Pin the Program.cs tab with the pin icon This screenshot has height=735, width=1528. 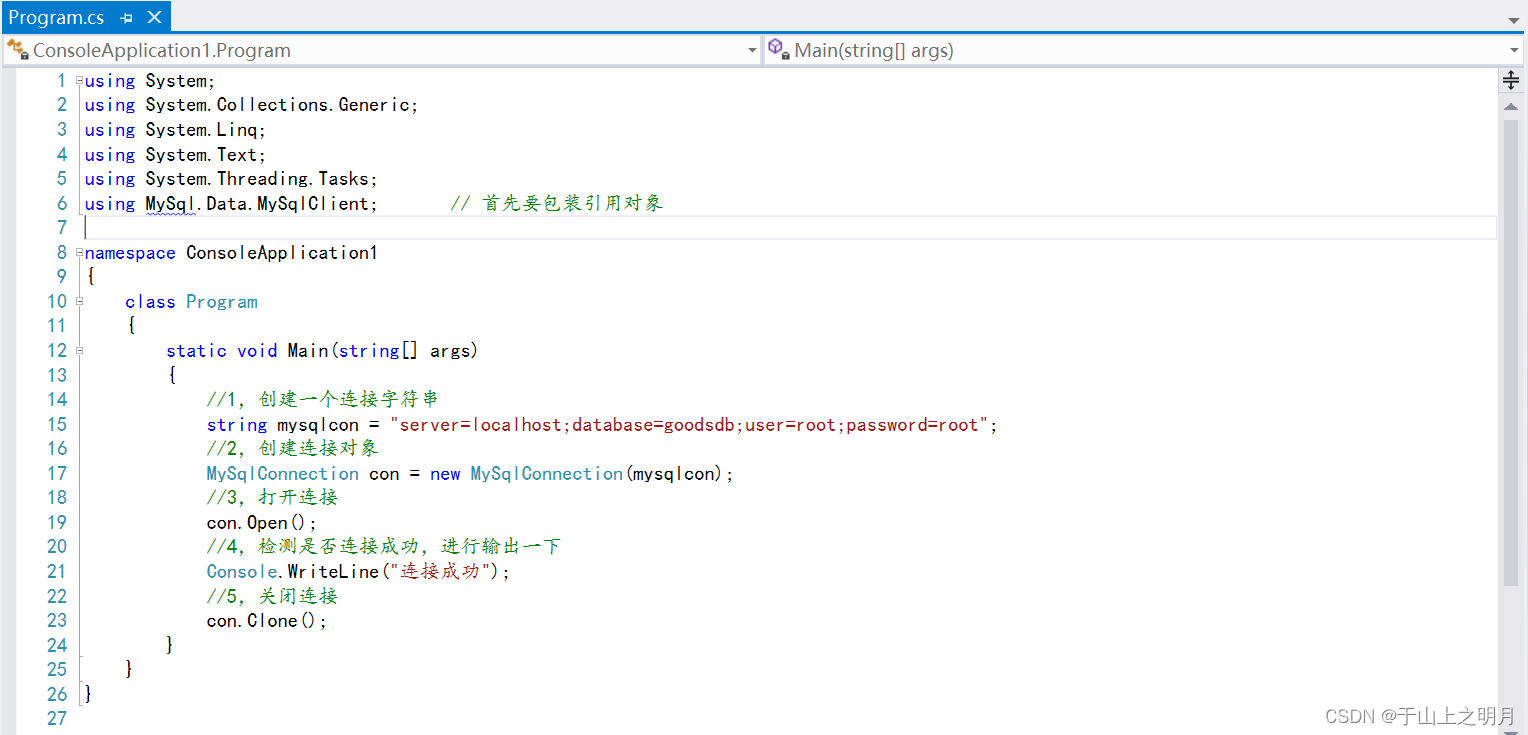(x=126, y=17)
